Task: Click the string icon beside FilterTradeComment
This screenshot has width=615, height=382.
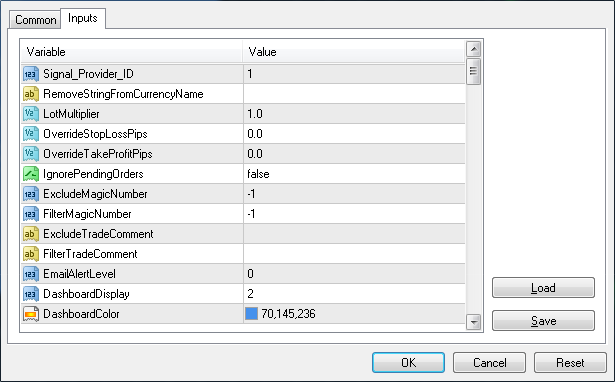Action: [31, 254]
